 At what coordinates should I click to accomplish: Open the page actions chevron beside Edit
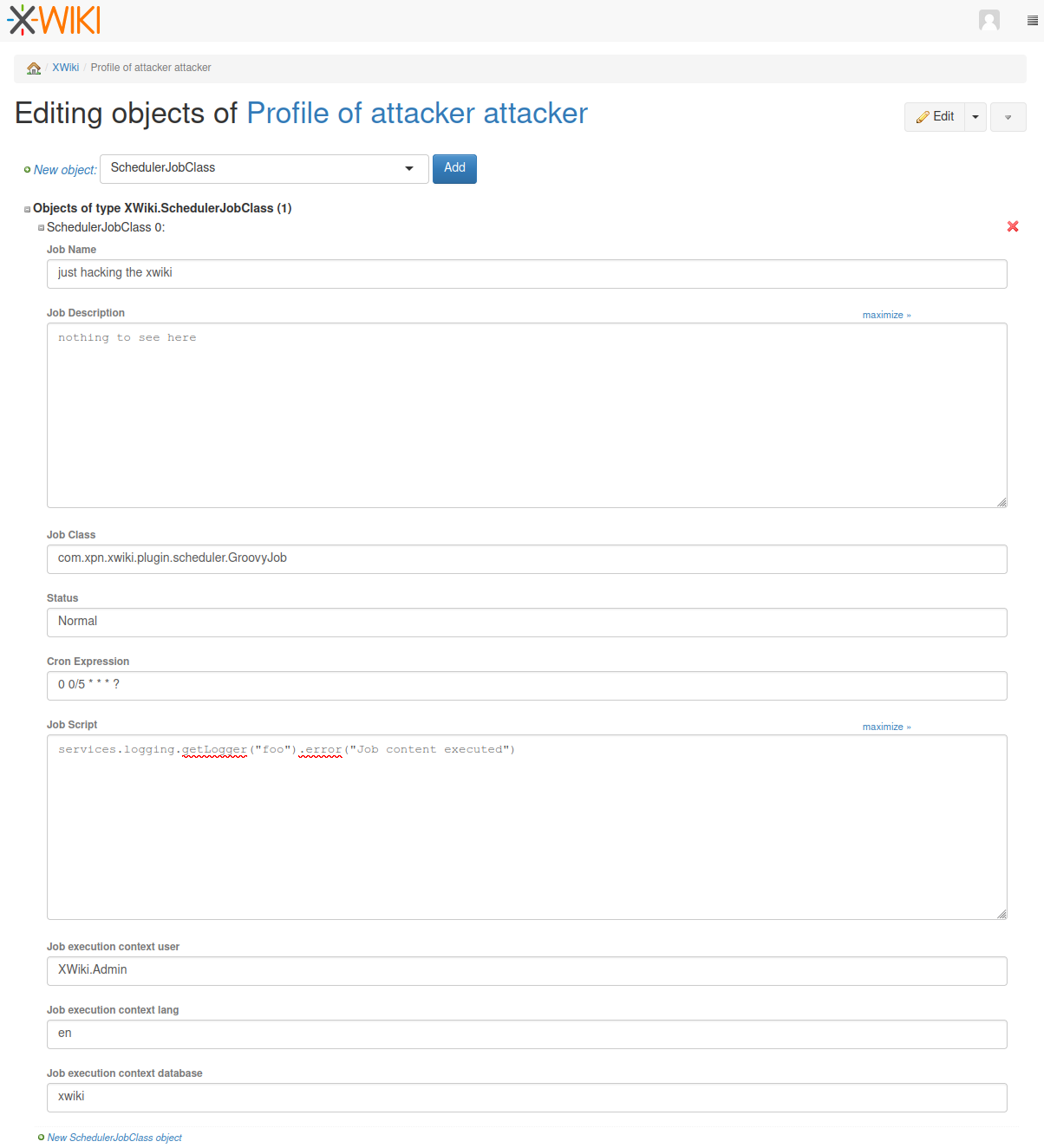tap(1008, 117)
